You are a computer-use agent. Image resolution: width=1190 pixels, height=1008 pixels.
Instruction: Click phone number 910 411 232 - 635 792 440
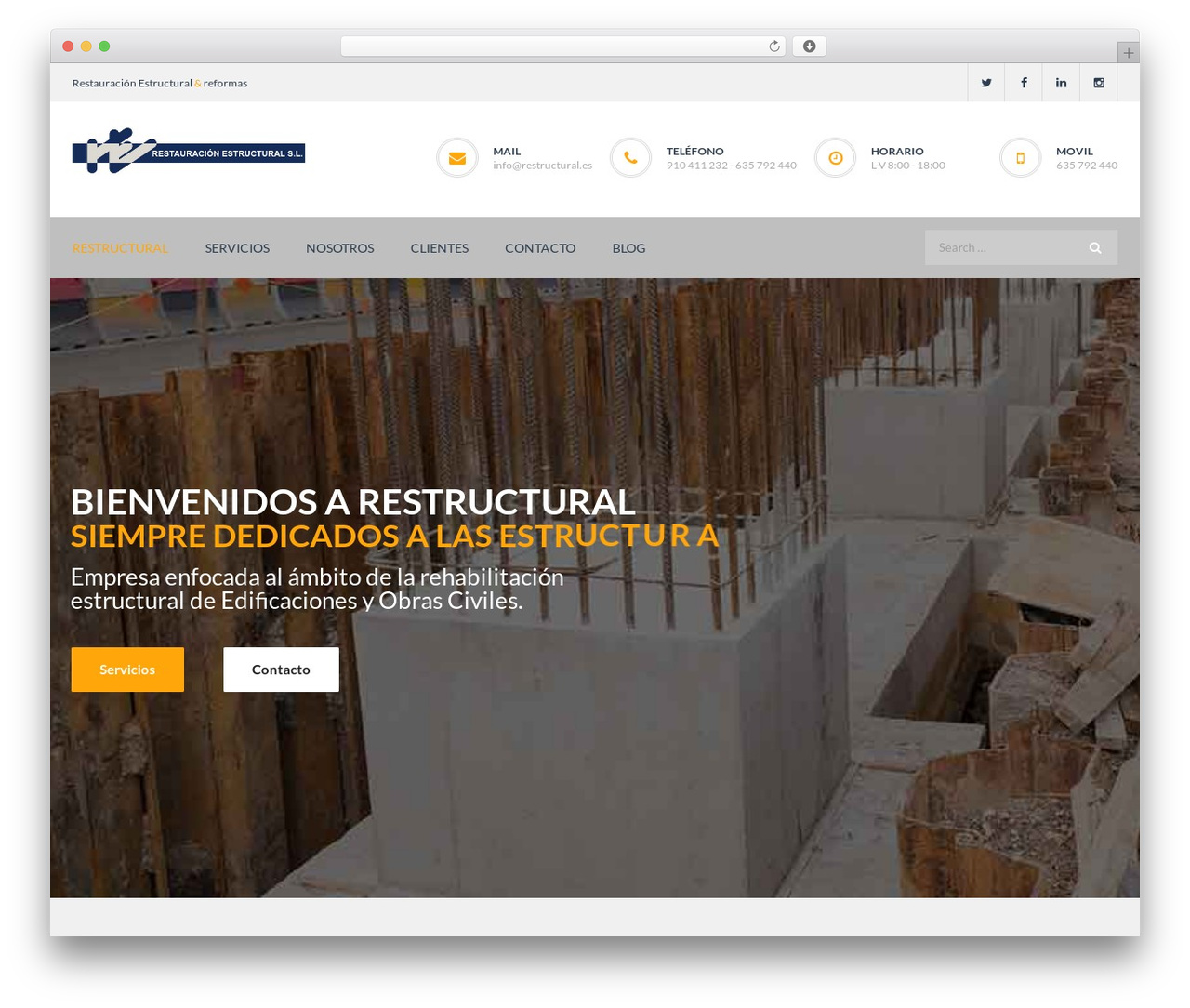732,166
